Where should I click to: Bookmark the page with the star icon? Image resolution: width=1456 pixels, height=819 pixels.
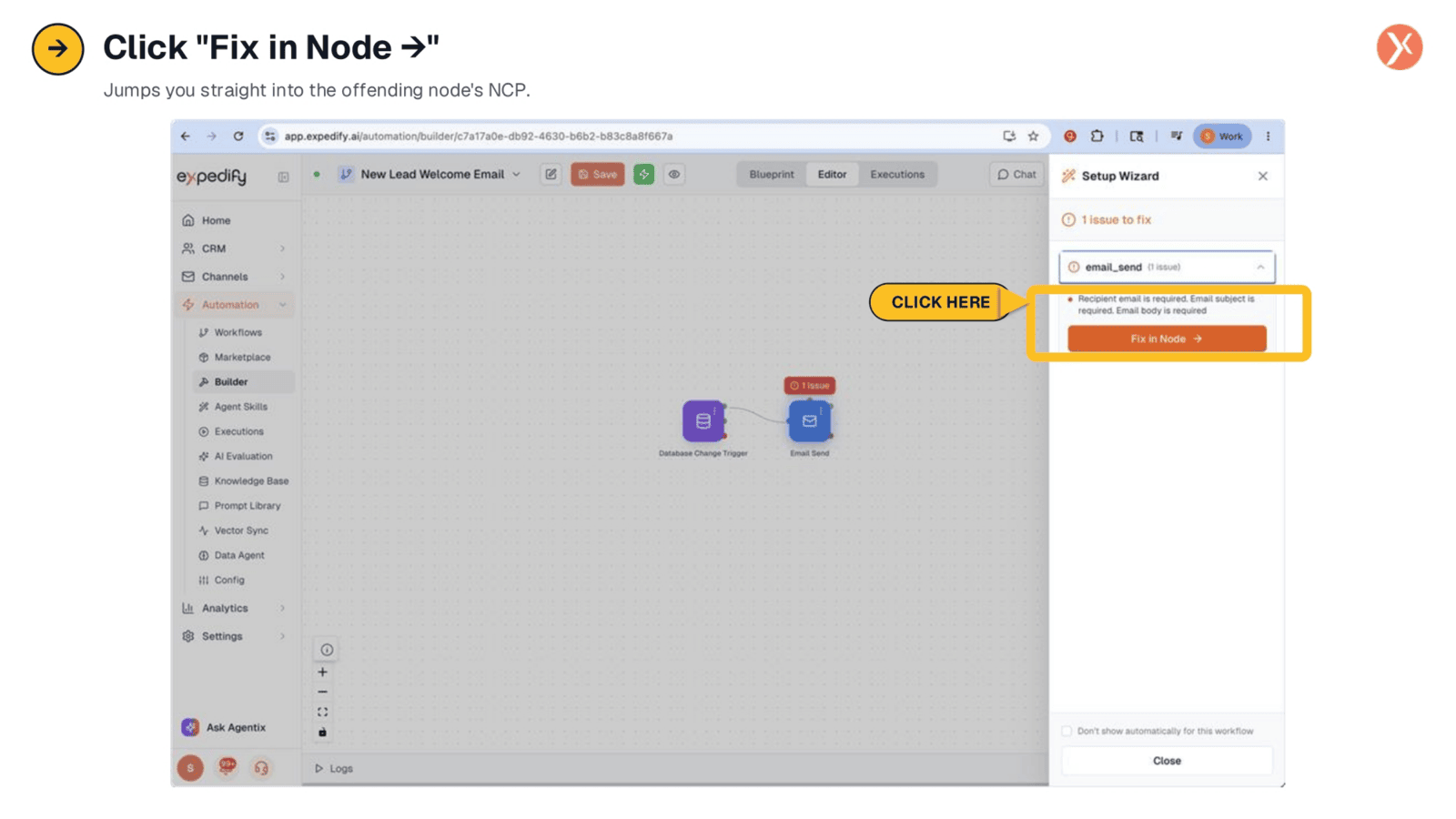1033,136
